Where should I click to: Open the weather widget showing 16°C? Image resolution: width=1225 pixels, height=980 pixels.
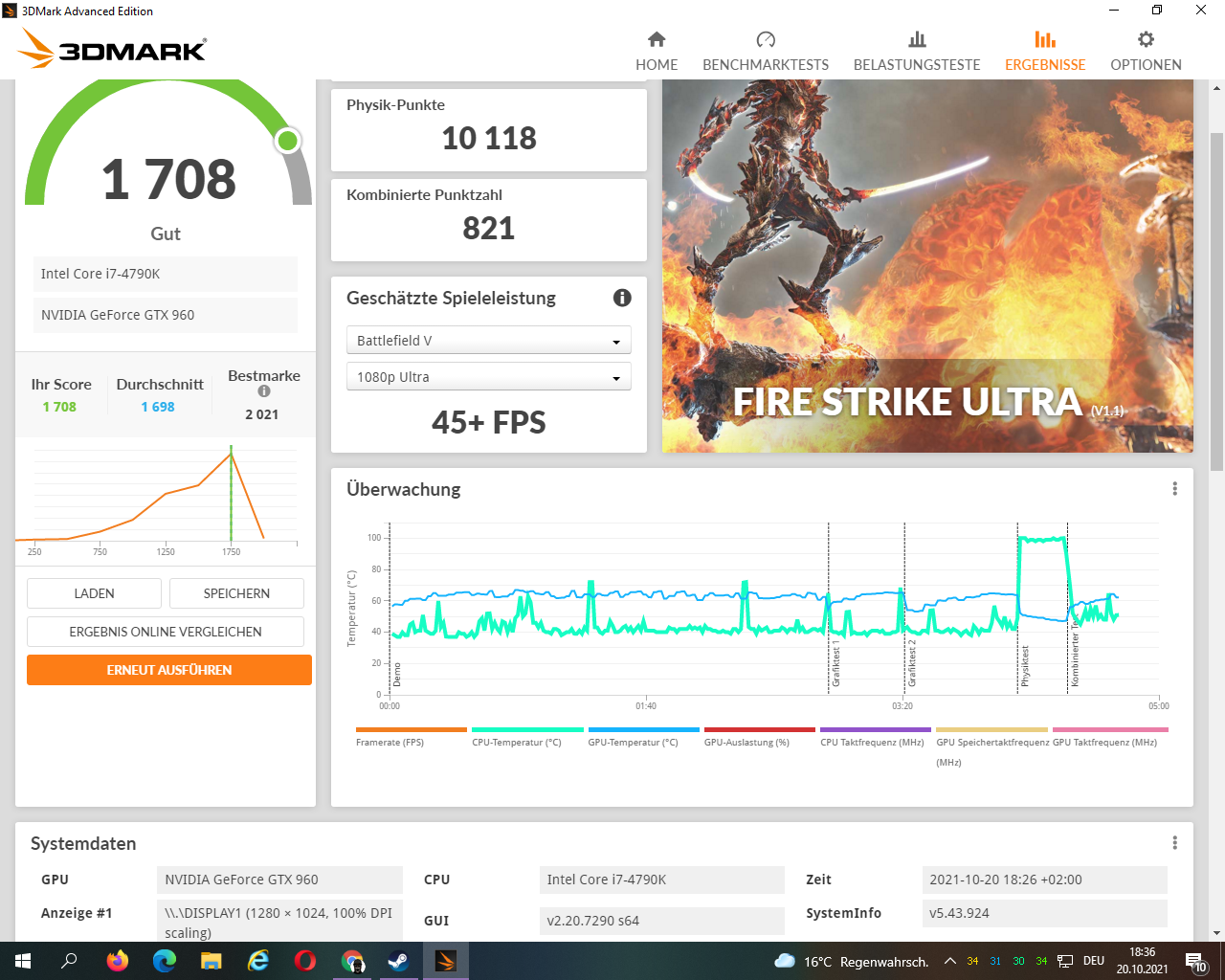(x=852, y=961)
